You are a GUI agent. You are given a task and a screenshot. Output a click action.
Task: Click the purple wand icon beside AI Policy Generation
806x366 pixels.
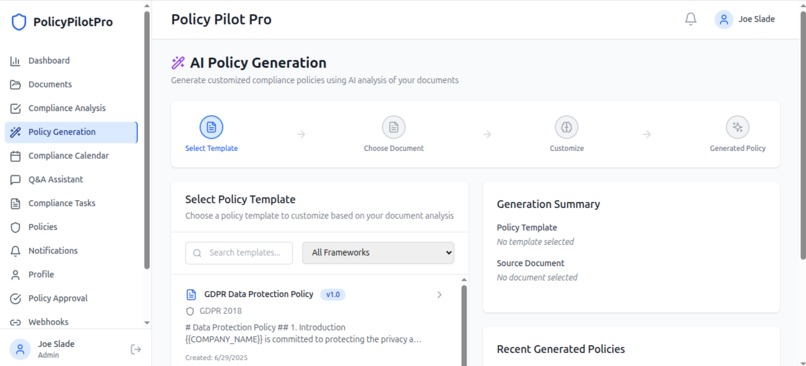pos(178,63)
